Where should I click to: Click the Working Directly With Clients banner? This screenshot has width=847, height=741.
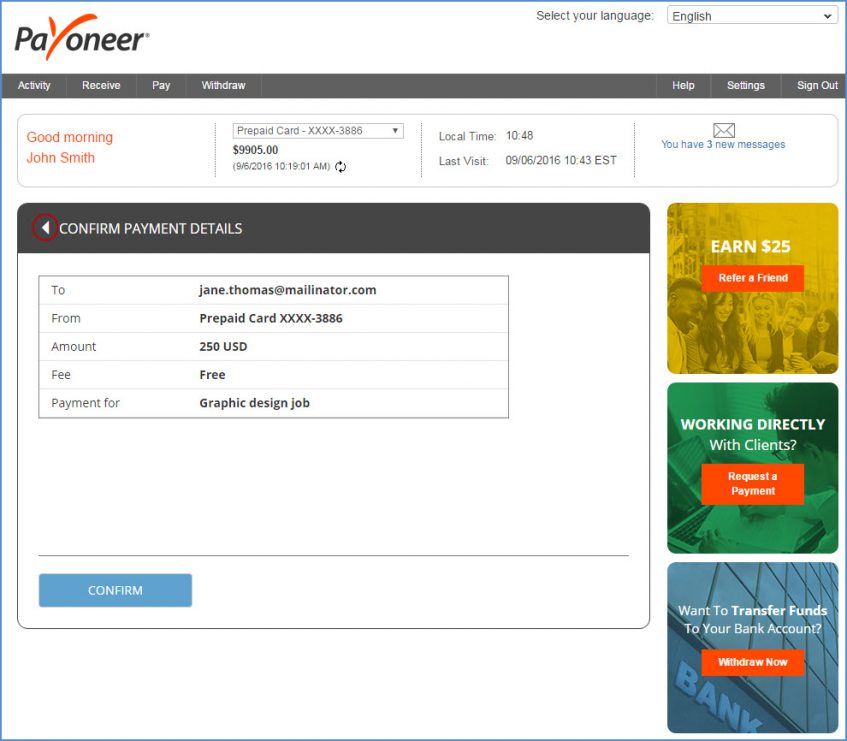(x=752, y=468)
